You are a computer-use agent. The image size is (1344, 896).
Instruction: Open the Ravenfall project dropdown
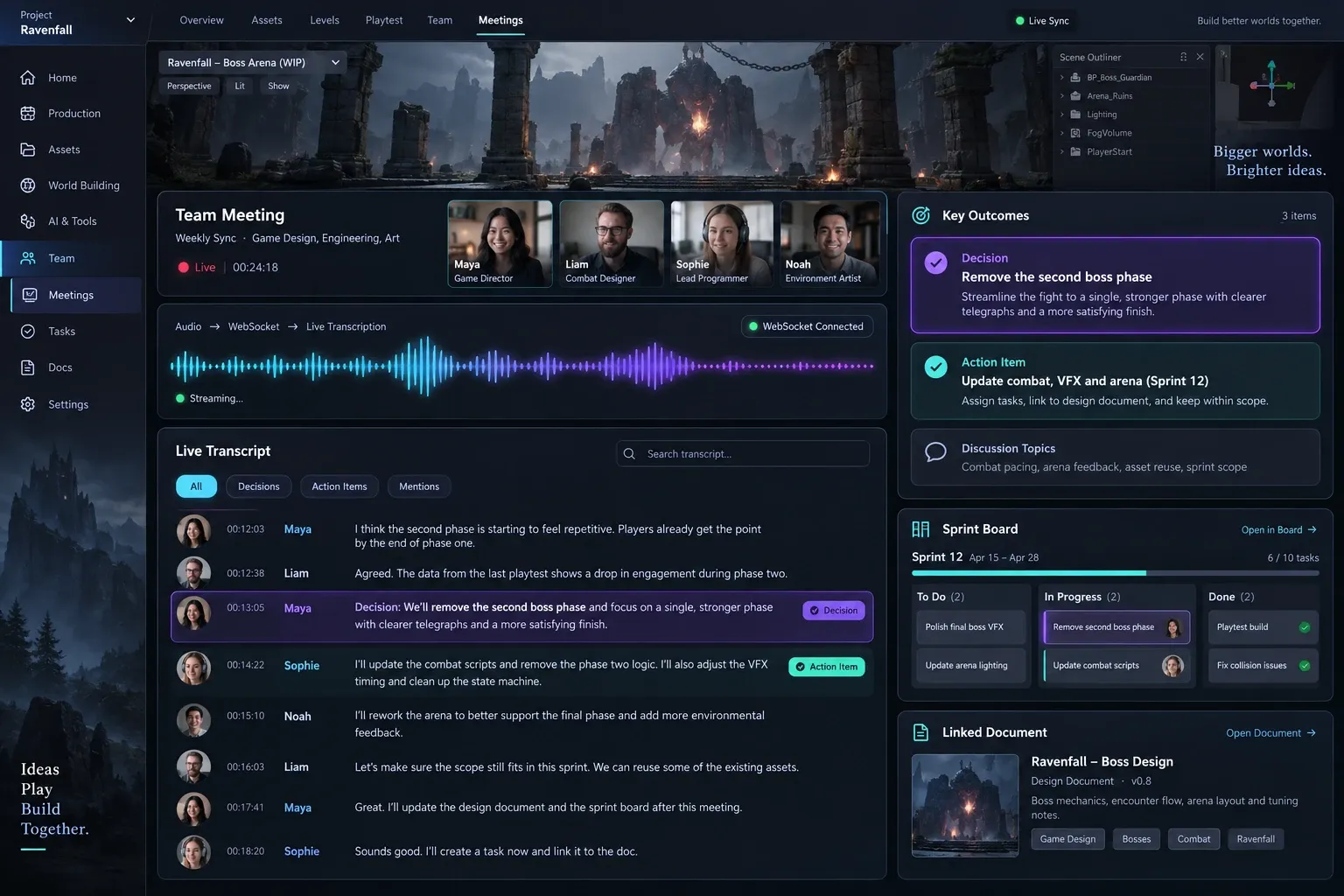click(x=130, y=20)
